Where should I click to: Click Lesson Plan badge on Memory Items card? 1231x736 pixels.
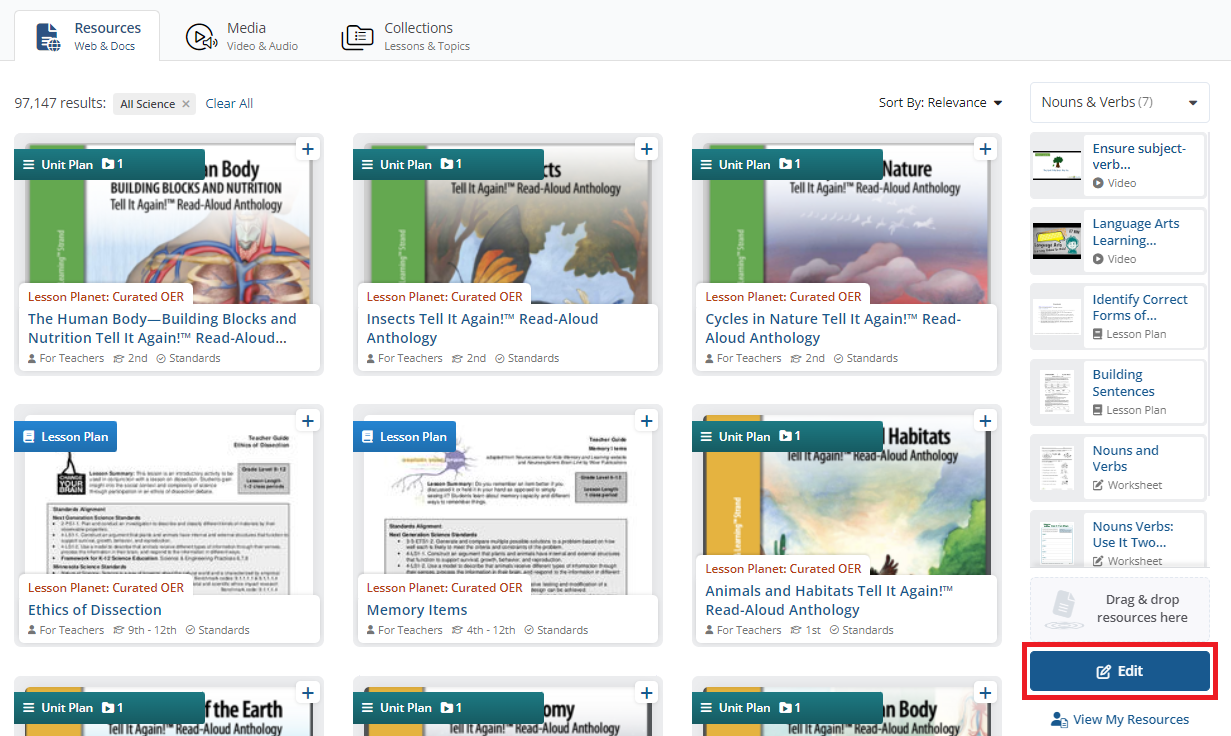click(x=404, y=436)
